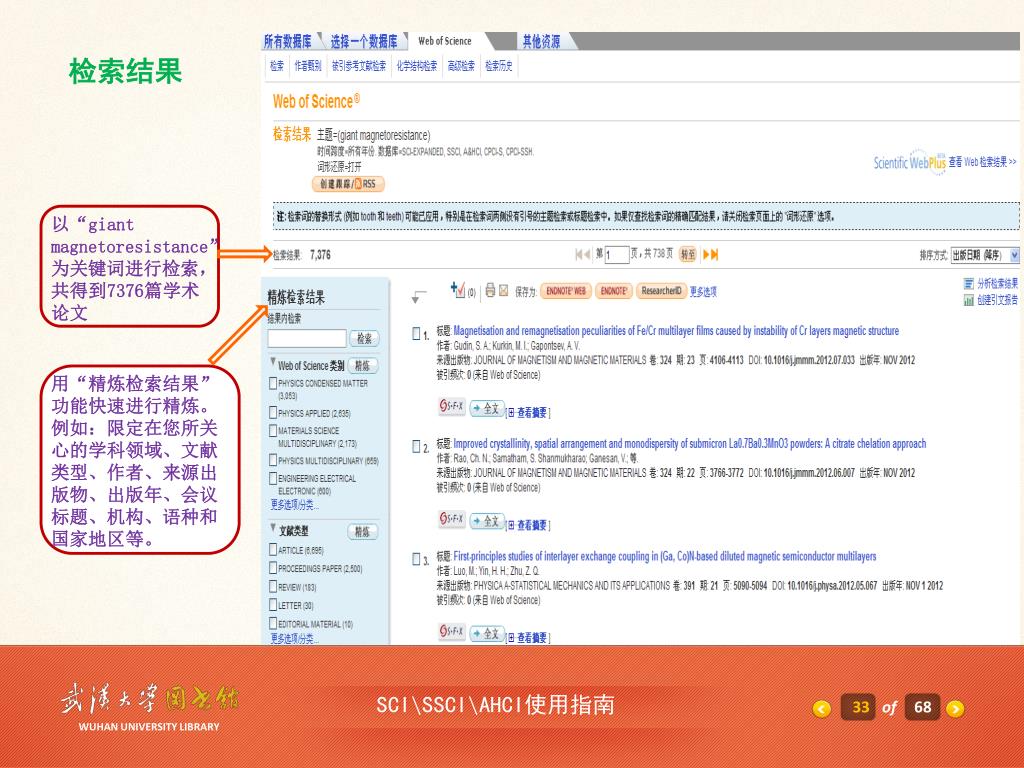Open the 检索历史 menu item
This screenshot has height=768, width=1024.
tap(499, 65)
